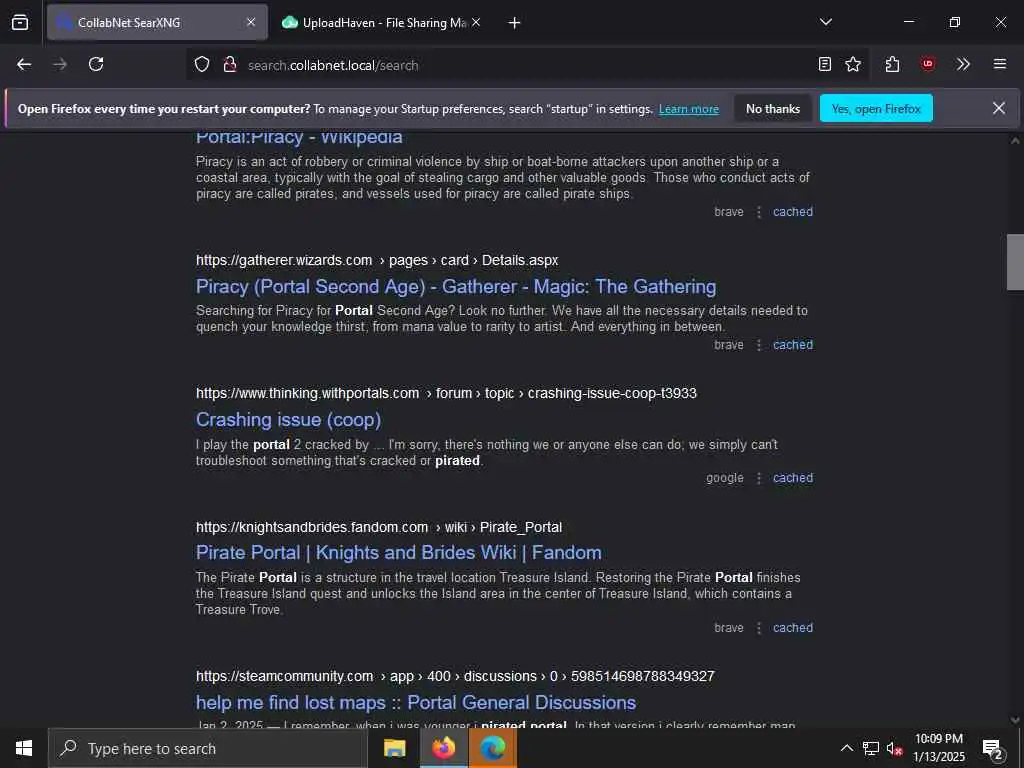Switch to CollabNet SearXNG tab

click(x=157, y=22)
